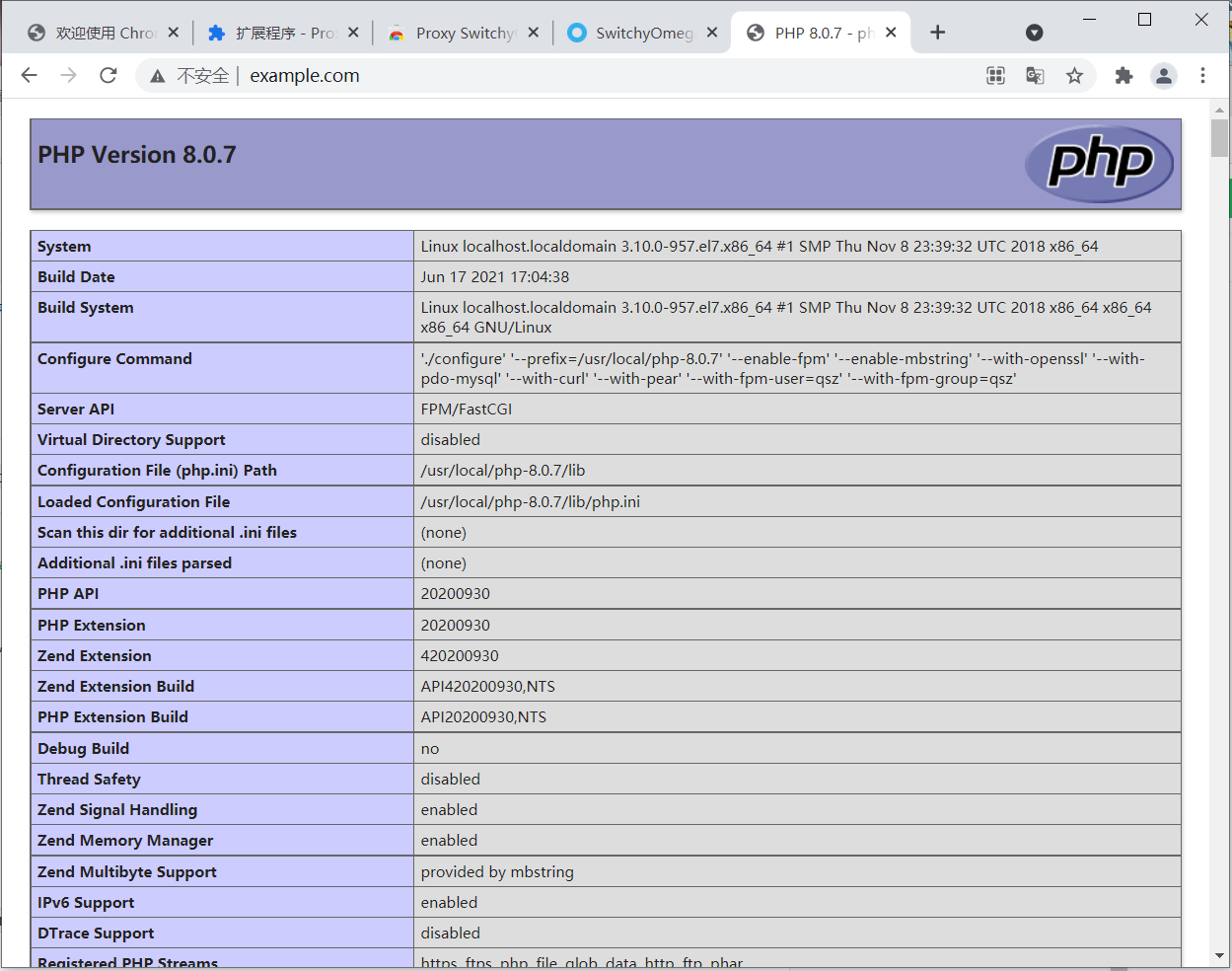The height and width of the screenshot is (971, 1232).
Task: Translate this page icon
Action: [x=1035, y=76]
